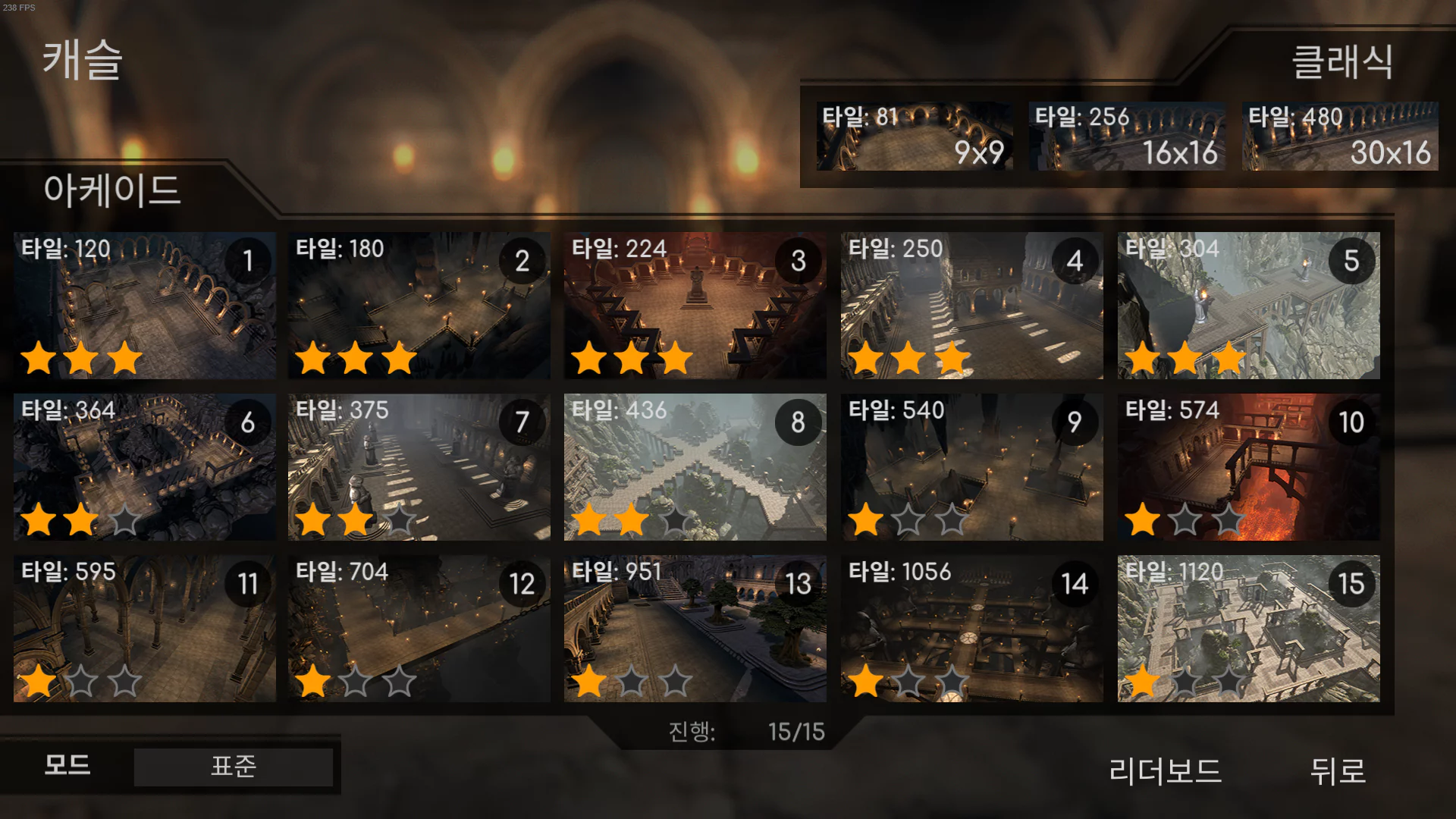Select level 15 with 1120 tiles
The width and height of the screenshot is (1456, 819).
1249,629
